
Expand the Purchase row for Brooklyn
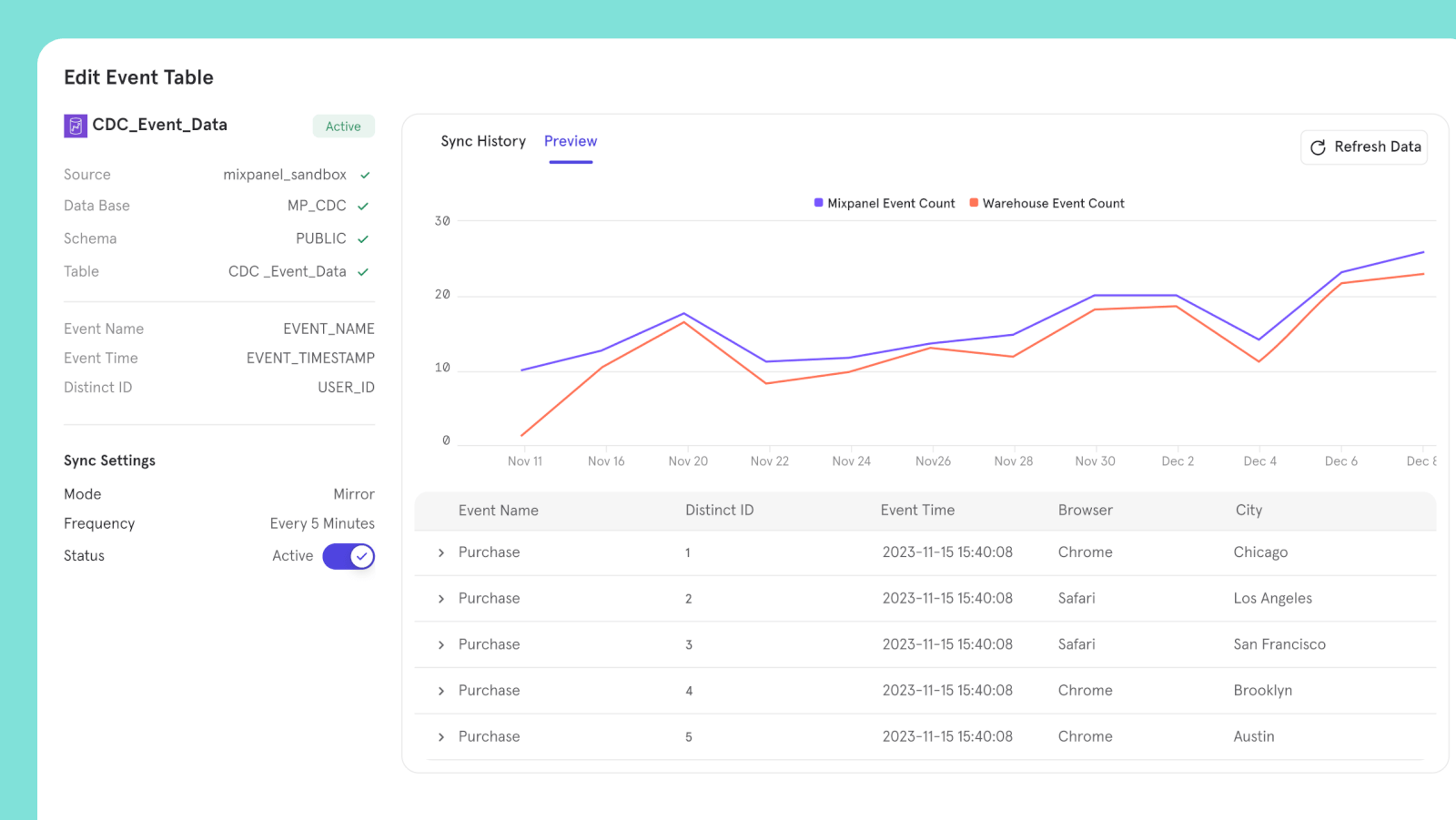441,692
